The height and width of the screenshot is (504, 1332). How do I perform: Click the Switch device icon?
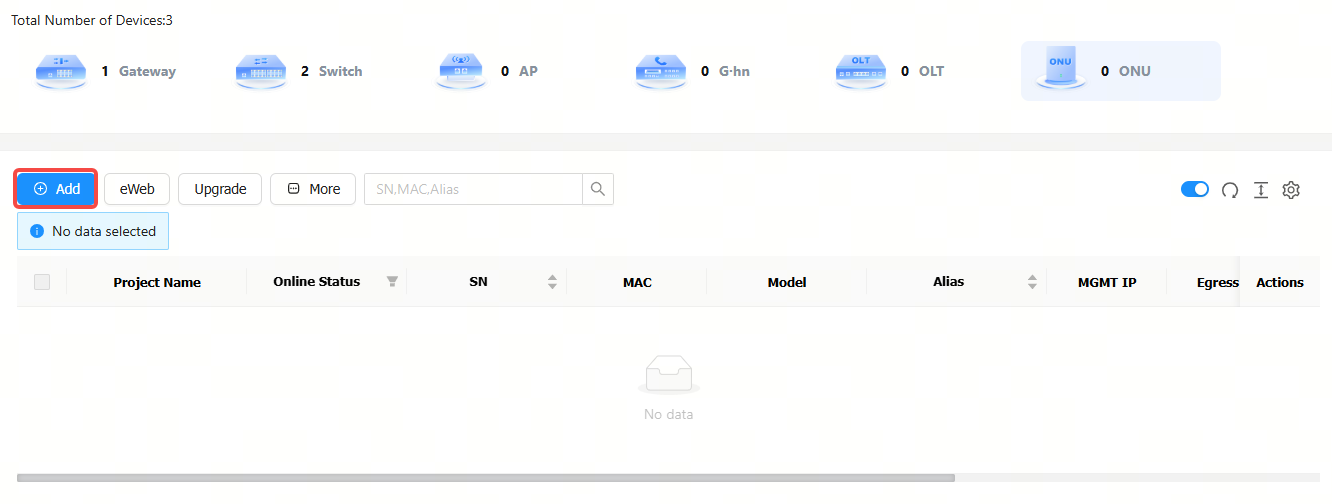click(x=260, y=72)
